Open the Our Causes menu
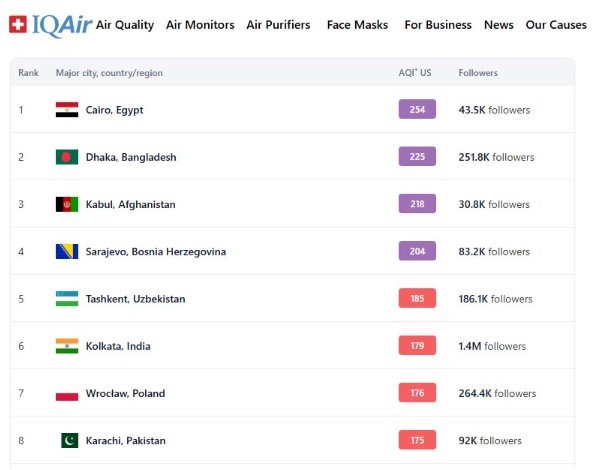Viewport: 592px width, 470px height. [x=556, y=25]
